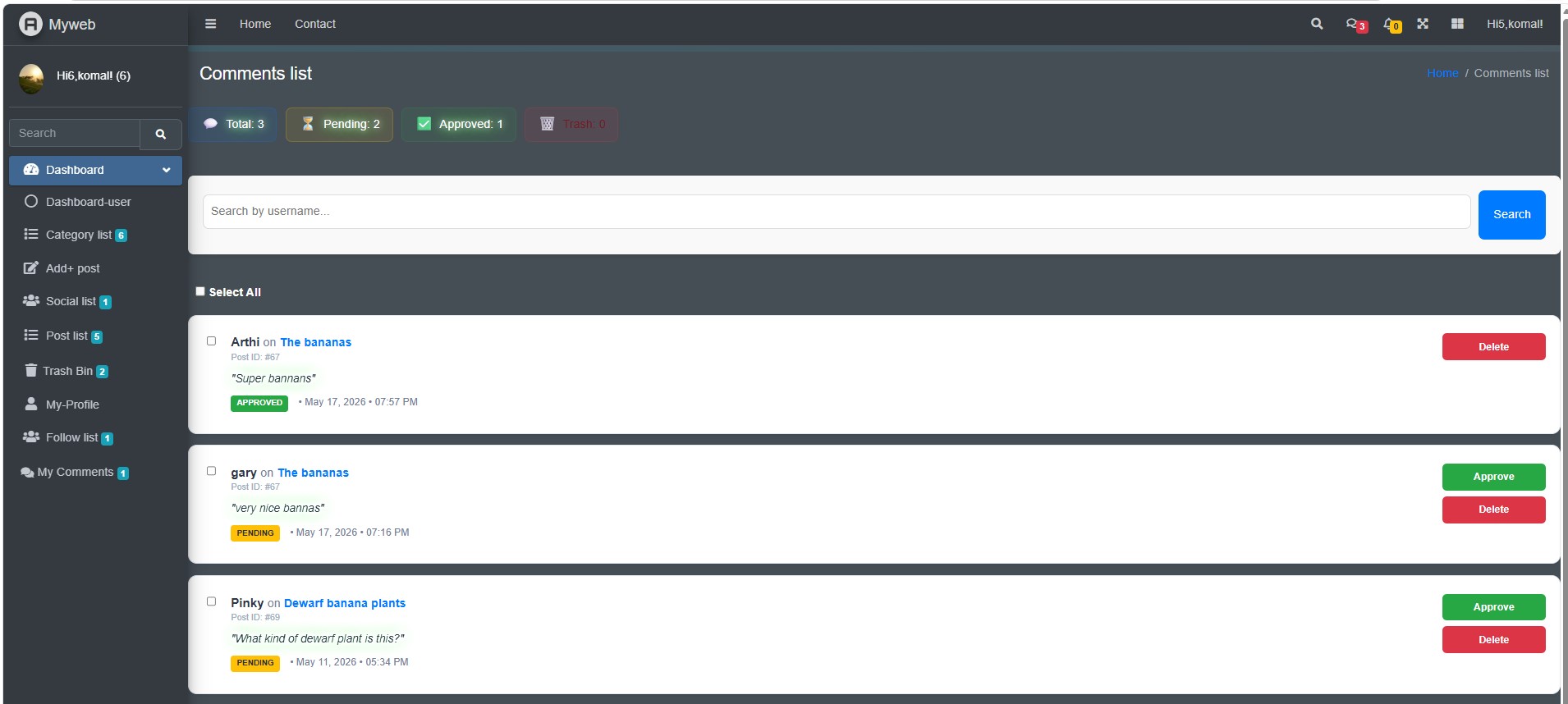Open Hi5,komal! user menu
This screenshot has height=704, width=1568.
click(1515, 24)
